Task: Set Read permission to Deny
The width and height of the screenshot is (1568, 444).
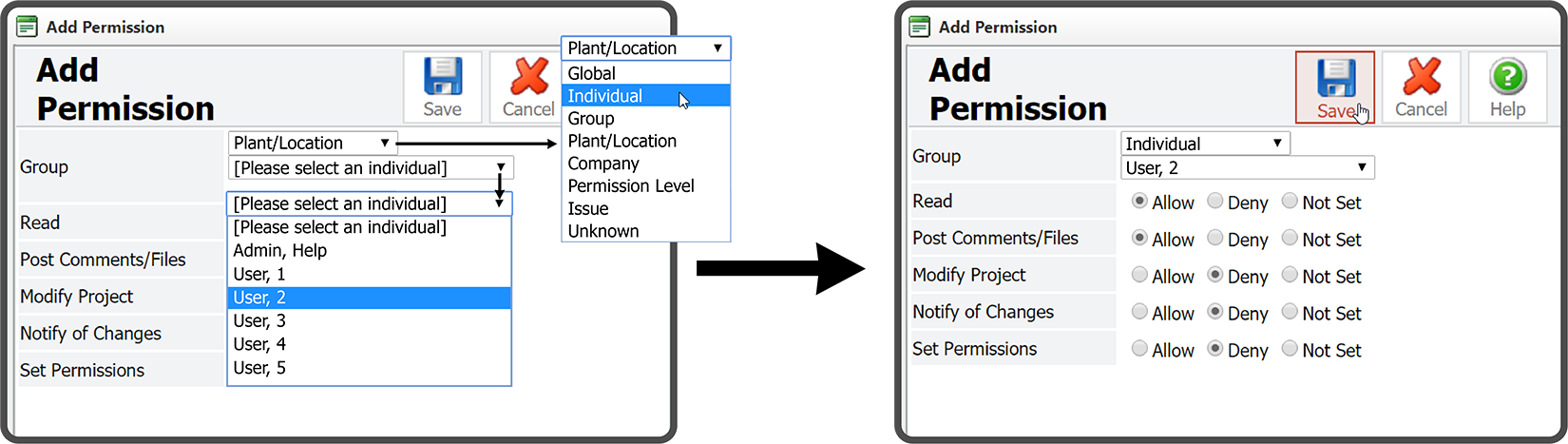Action: tap(1215, 202)
